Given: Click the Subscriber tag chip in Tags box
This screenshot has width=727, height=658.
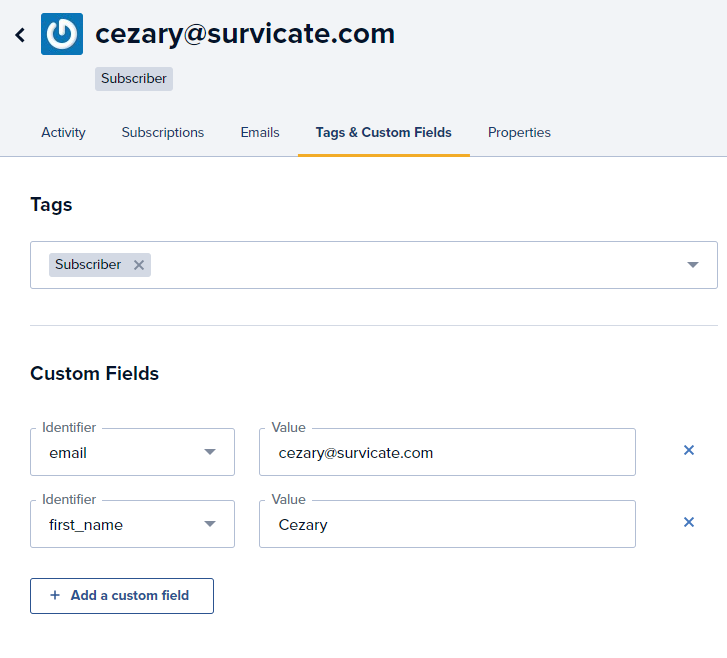Looking at the screenshot, I should [x=88, y=265].
